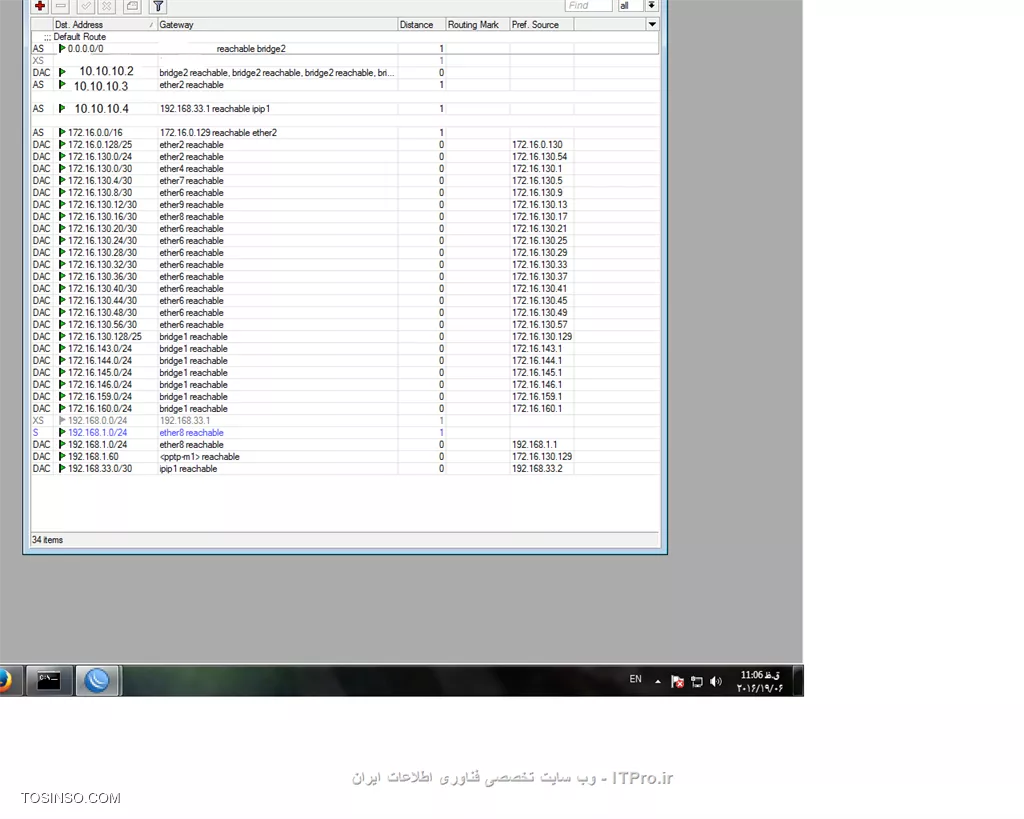The width and height of the screenshot is (1024, 819).
Task: Sort by the Routing Mark column header
Action: [477, 24]
